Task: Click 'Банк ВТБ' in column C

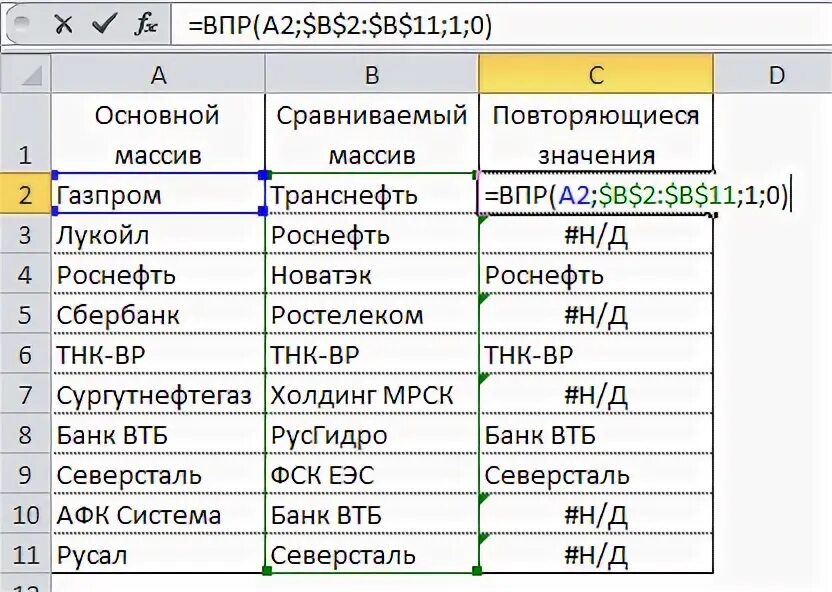Action: pos(595,433)
